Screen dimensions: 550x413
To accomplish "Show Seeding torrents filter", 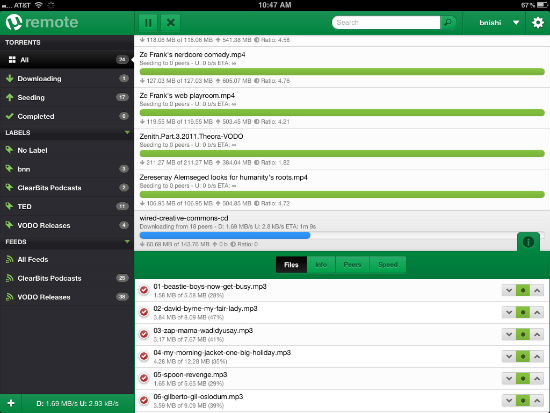I will tap(67, 98).
